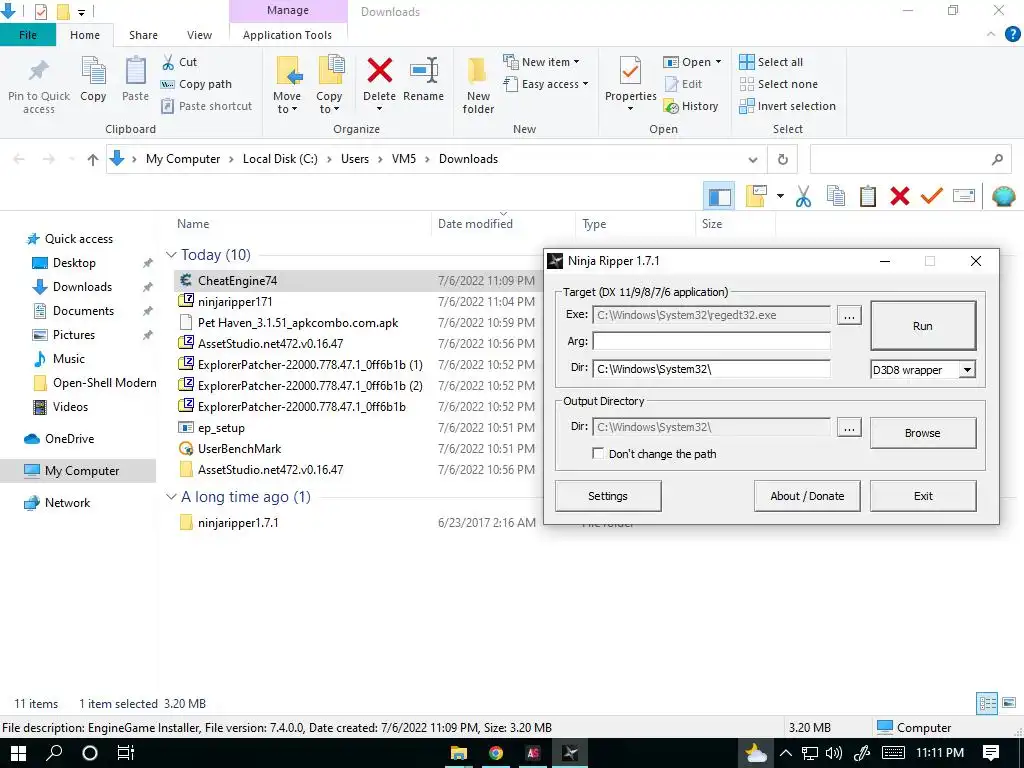The image size is (1024, 768).
Task: Switch to the View ribbon tab
Action: (199, 35)
